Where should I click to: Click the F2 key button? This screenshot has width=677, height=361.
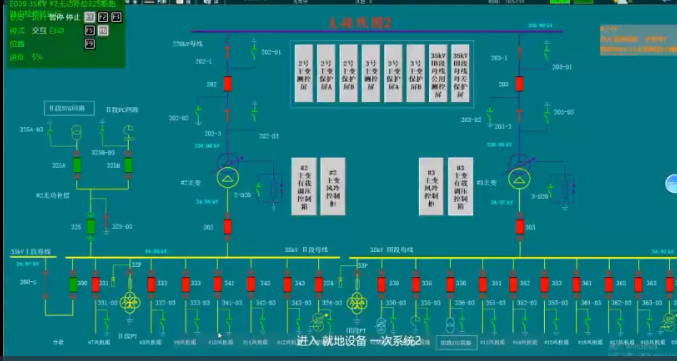[x=103, y=17]
